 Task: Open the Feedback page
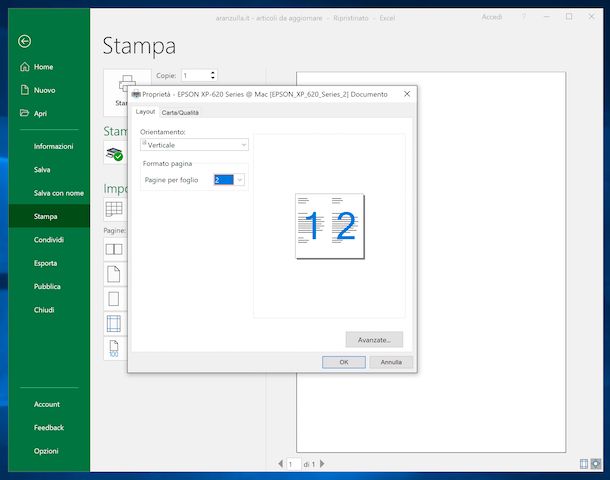[49, 427]
